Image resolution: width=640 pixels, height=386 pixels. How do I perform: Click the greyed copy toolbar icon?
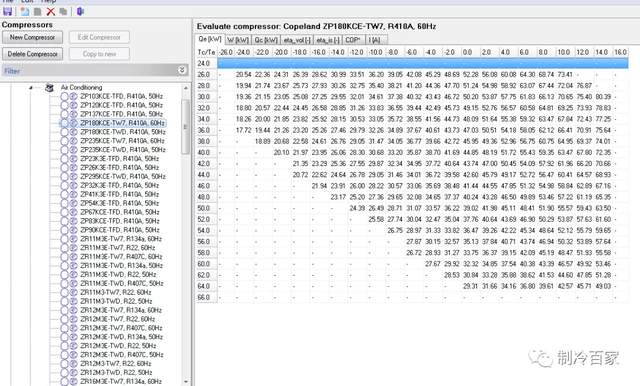(x=63, y=11)
